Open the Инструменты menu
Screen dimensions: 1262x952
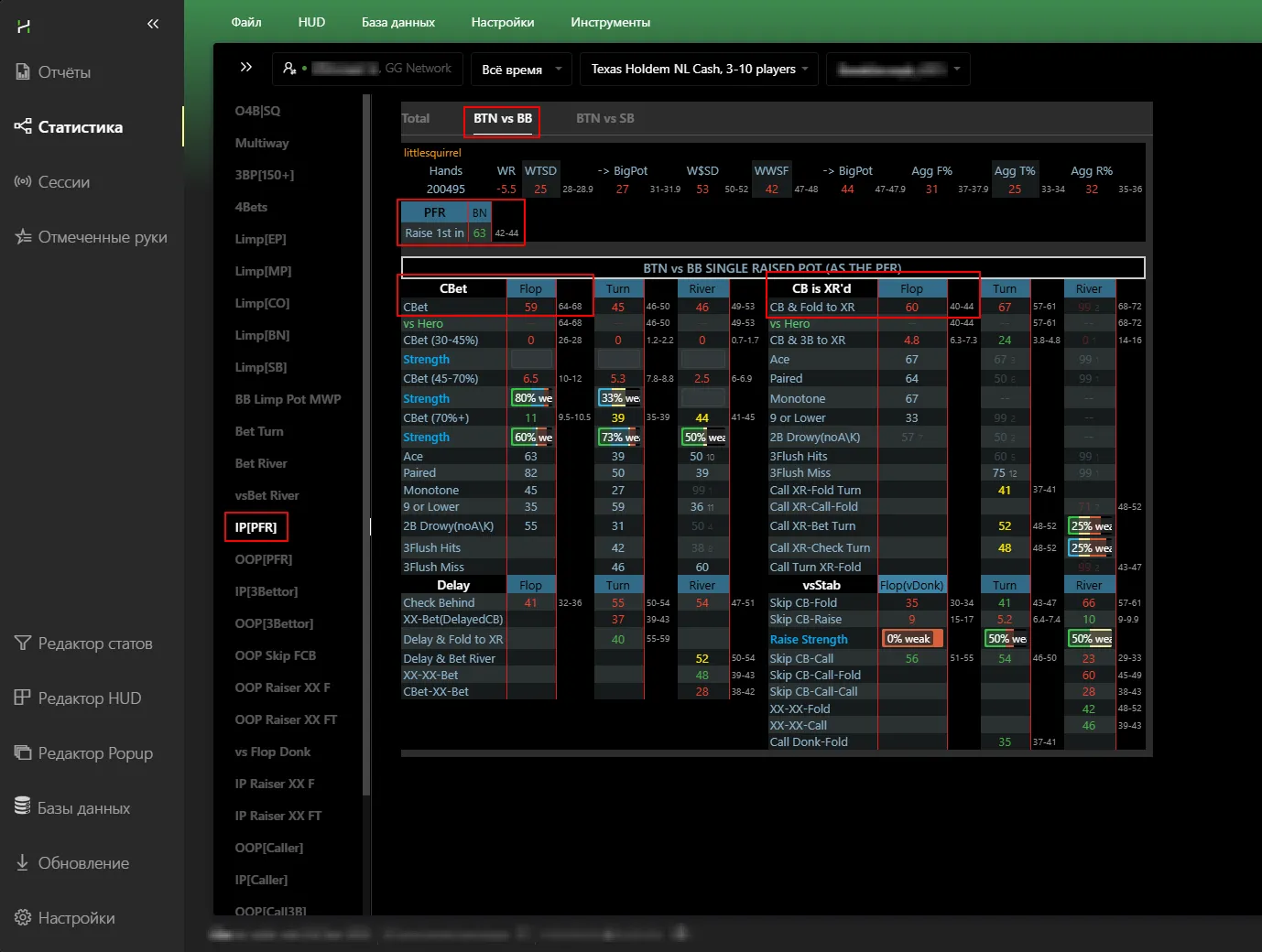click(x=610, y=22)
